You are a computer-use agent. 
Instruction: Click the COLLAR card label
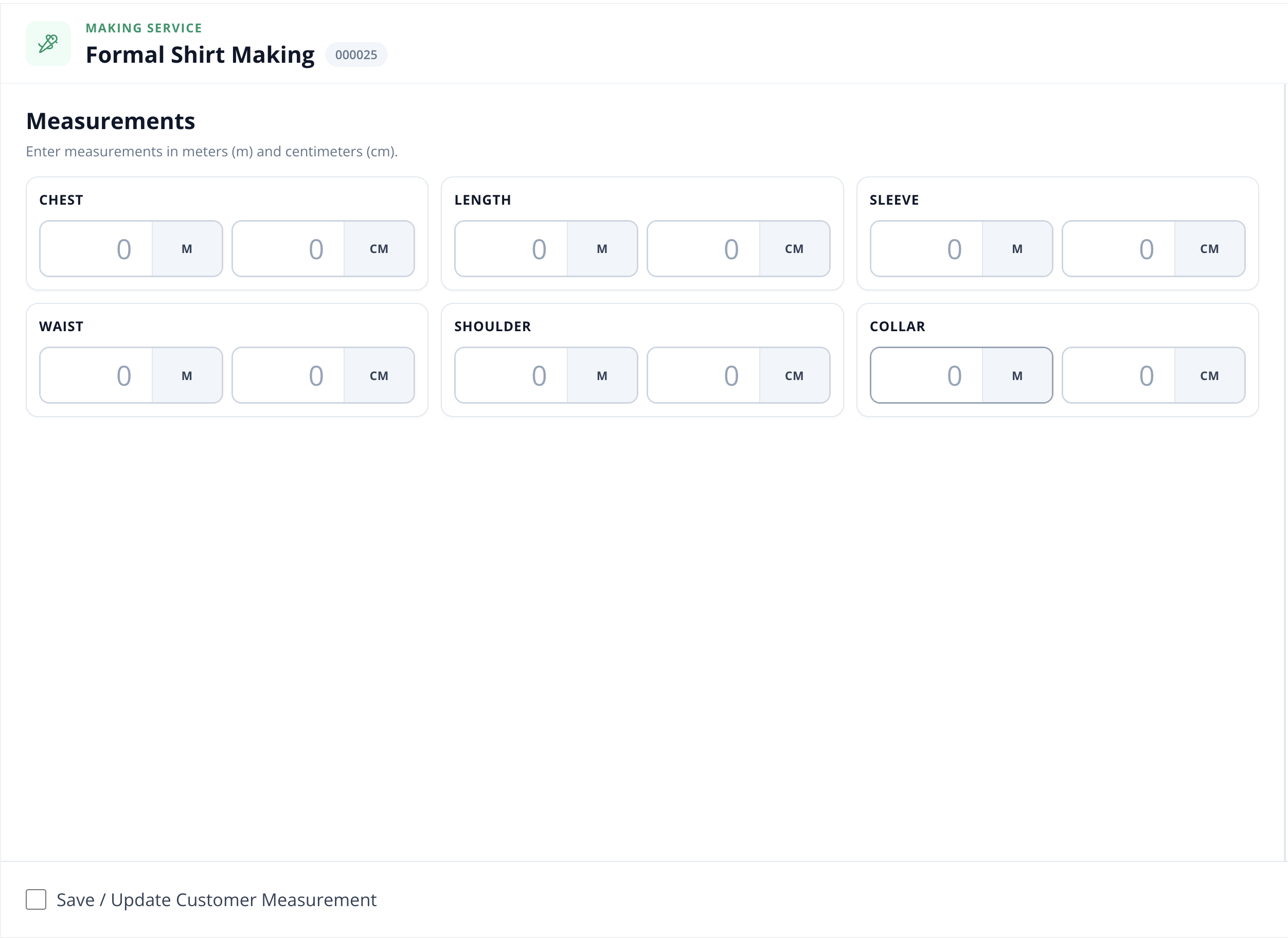click(897, 327)
